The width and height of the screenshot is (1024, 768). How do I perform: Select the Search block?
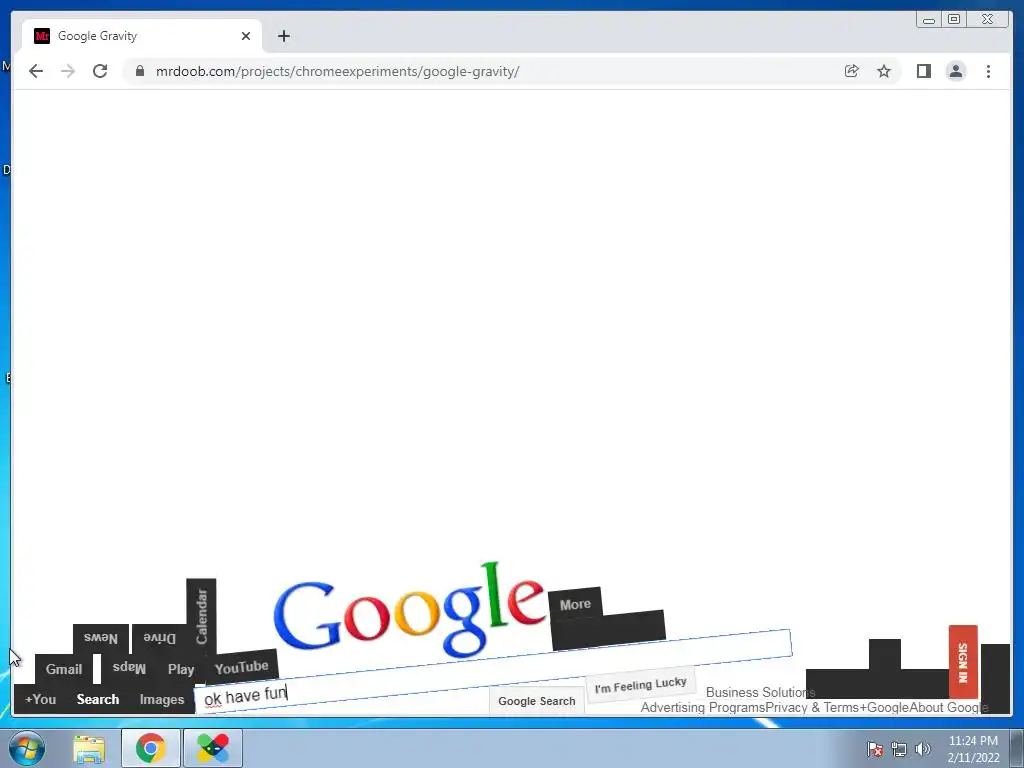98,699
